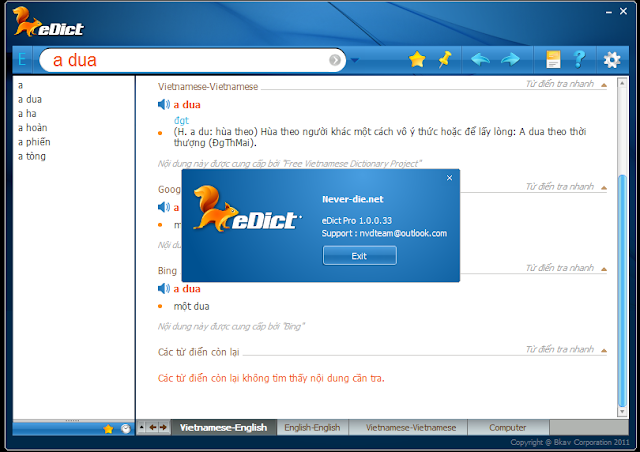Minimize the eDict window
Viewport: 640px width, 452px height.
tap(609, 12)
